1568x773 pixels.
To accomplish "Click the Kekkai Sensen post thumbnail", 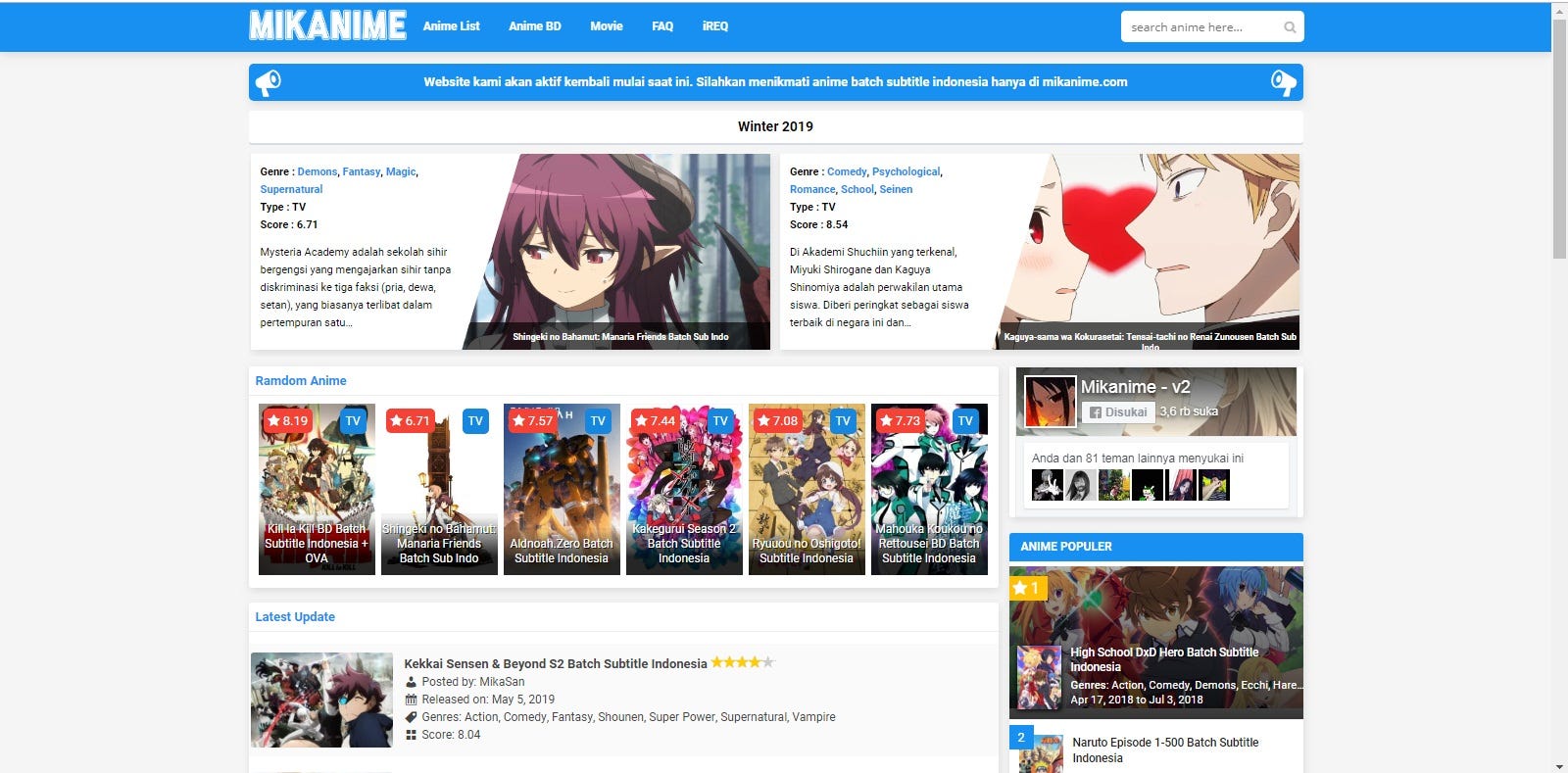I will click(321, 700).
